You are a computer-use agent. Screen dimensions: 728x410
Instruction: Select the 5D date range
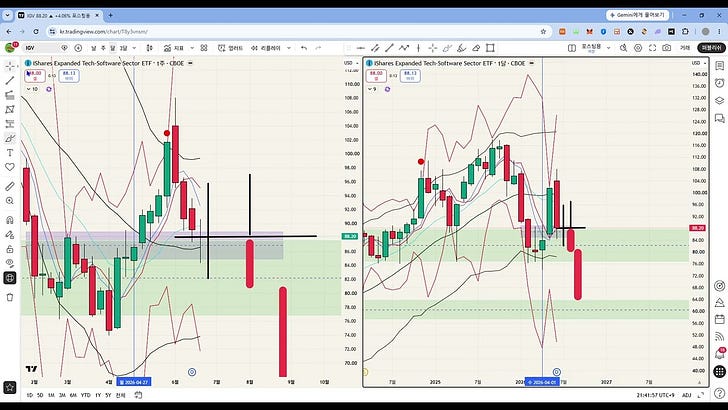coord(40,395)
